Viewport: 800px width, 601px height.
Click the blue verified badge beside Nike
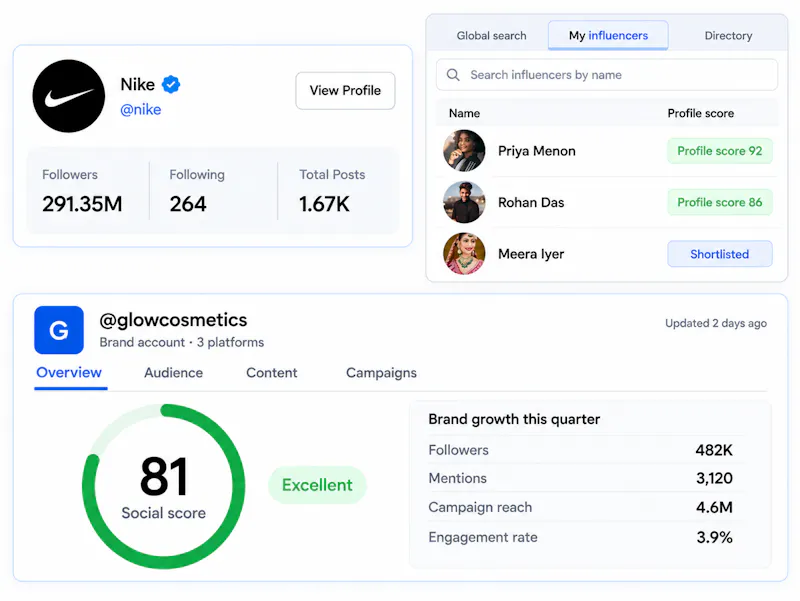click(171, 84)
